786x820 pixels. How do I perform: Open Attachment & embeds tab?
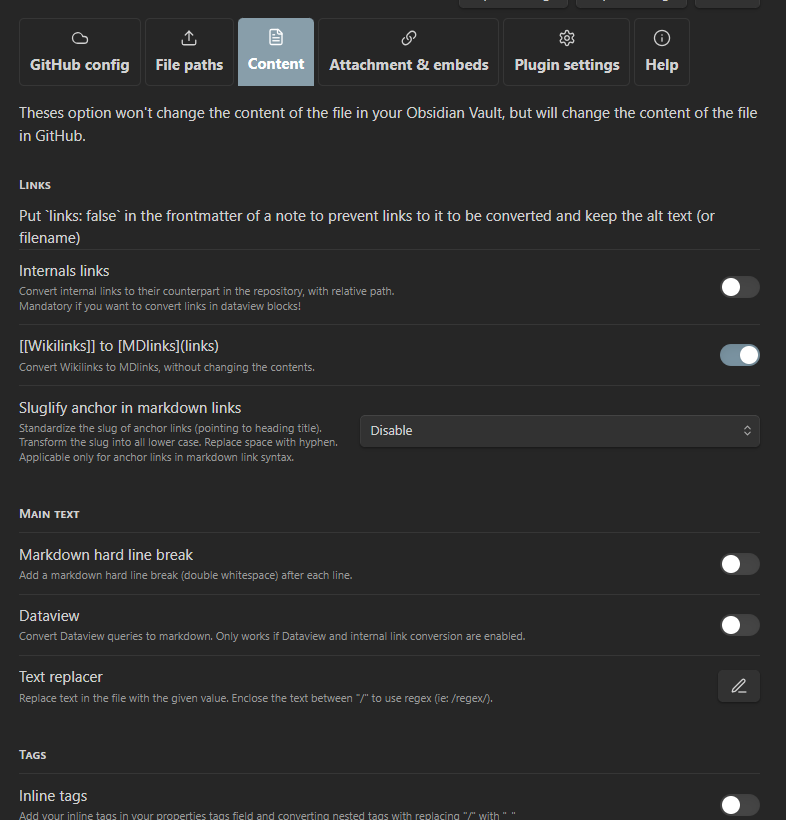(x=408, y=52)
